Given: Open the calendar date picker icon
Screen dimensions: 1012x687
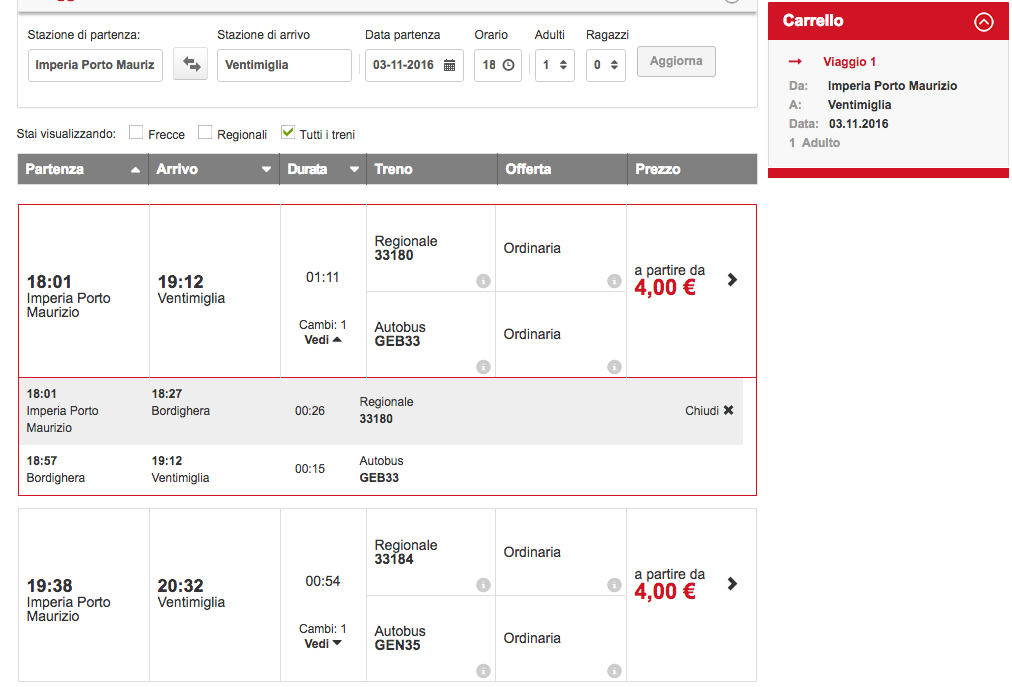Looking at the screenshot, I should 449,65.
